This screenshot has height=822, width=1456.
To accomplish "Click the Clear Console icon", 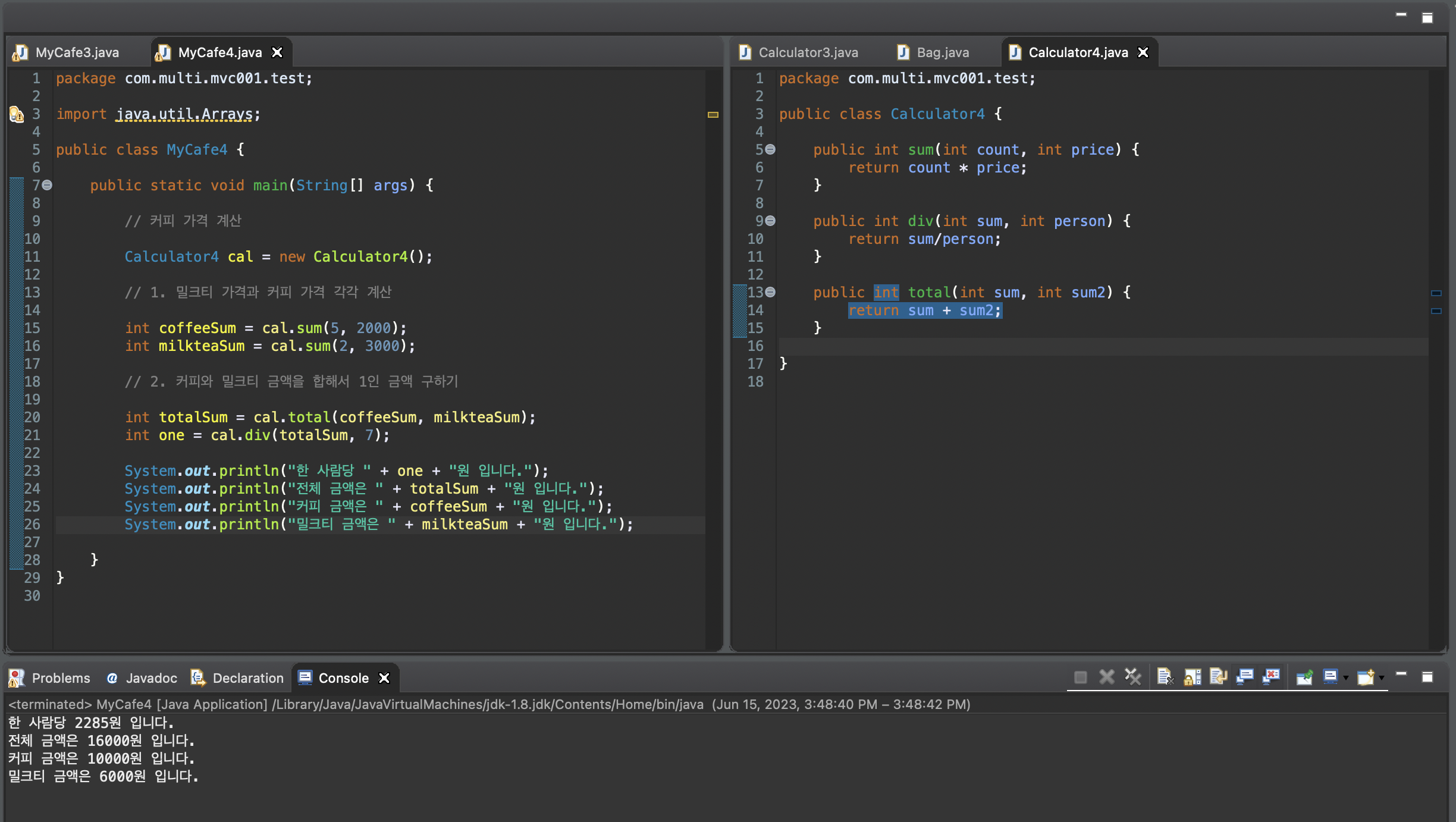I will [1165, 677].
